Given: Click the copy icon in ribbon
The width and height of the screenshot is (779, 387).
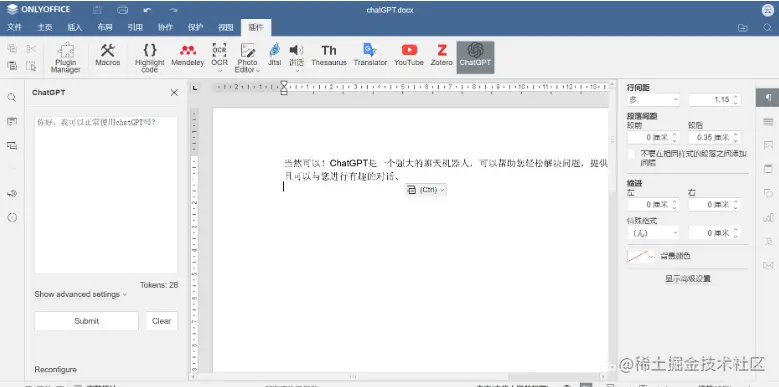Looking at the screenshot, I should 12,48.
